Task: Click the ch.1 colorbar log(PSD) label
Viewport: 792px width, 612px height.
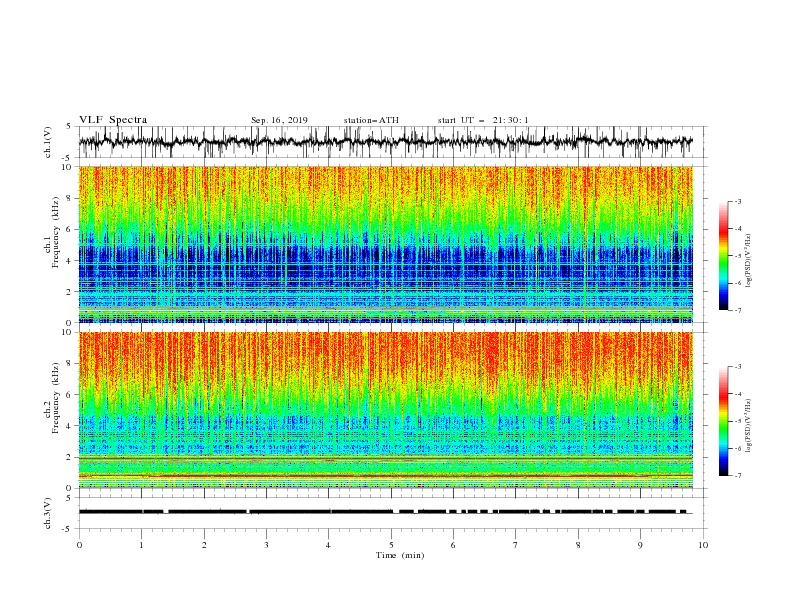Action: [x=748, y=261]
